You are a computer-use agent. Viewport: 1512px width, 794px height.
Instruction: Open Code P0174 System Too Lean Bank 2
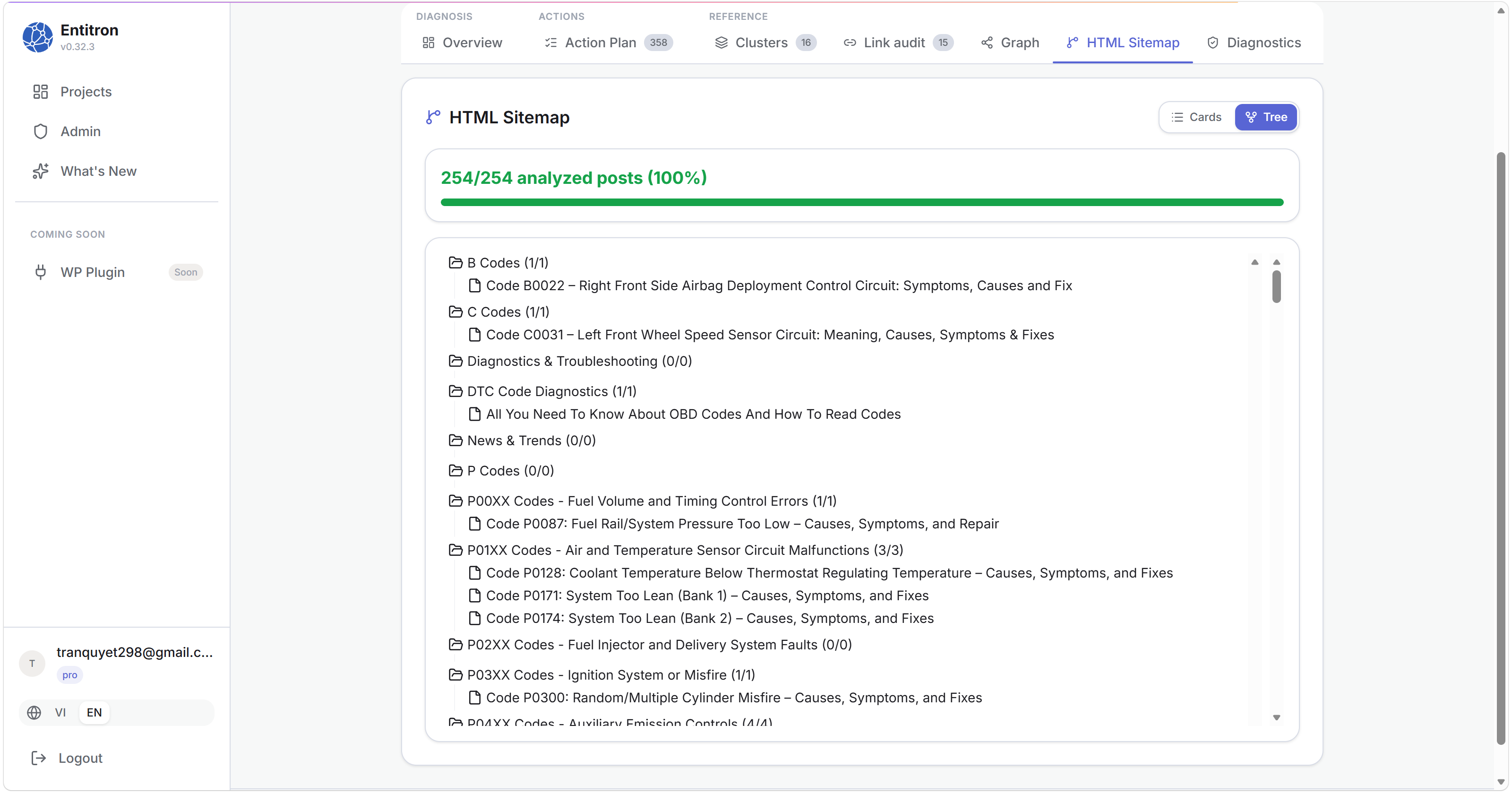[710, 618]
